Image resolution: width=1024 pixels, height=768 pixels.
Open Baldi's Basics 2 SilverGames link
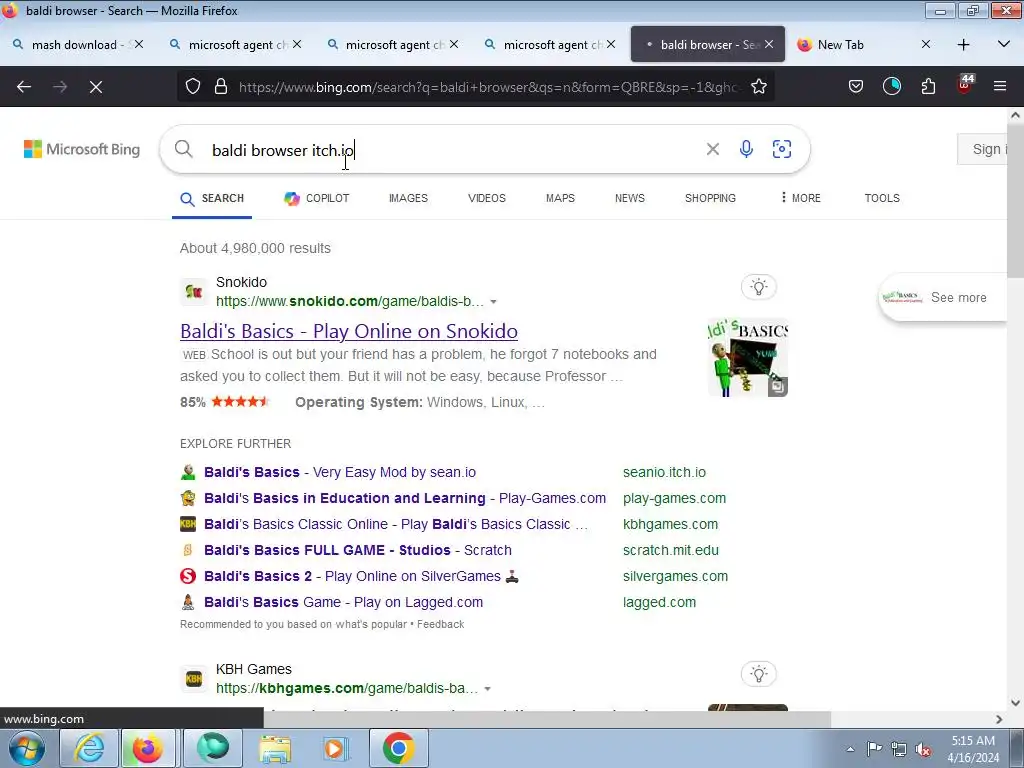click(x=361, y=577)
